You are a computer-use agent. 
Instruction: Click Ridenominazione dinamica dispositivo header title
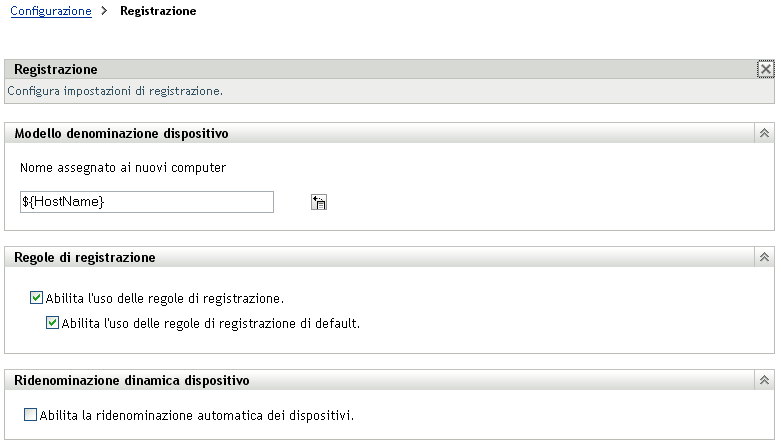click(x=132, y=381)
